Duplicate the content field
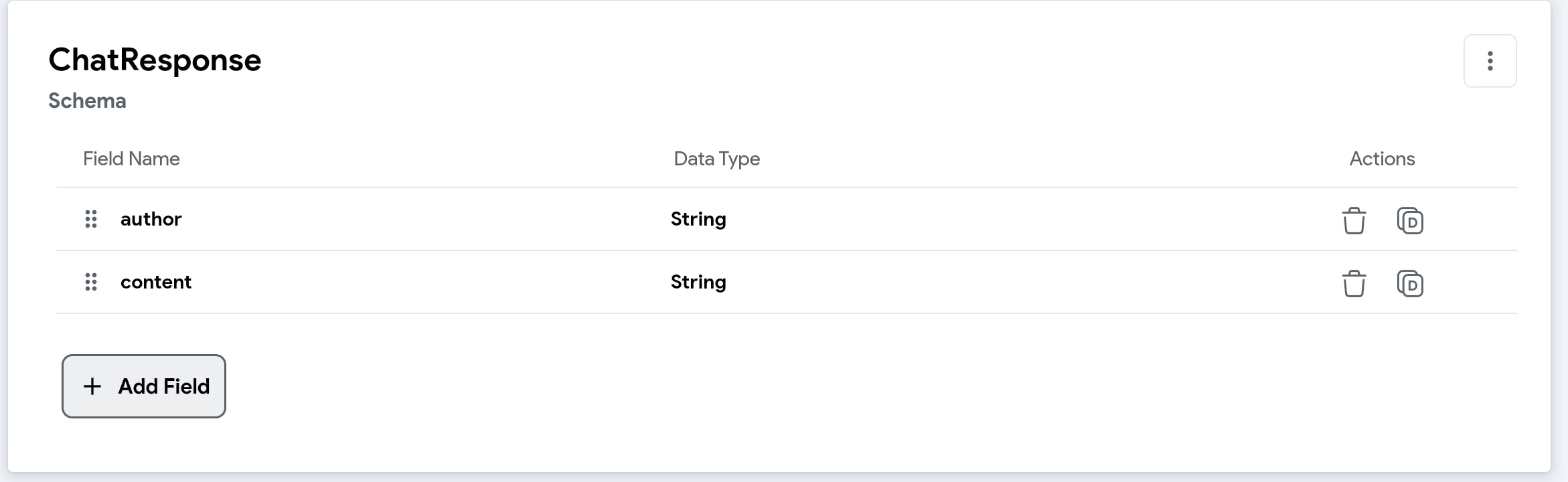Image resolution: width=1568 pixels, height=482 pixels. tap(1410, 283)
